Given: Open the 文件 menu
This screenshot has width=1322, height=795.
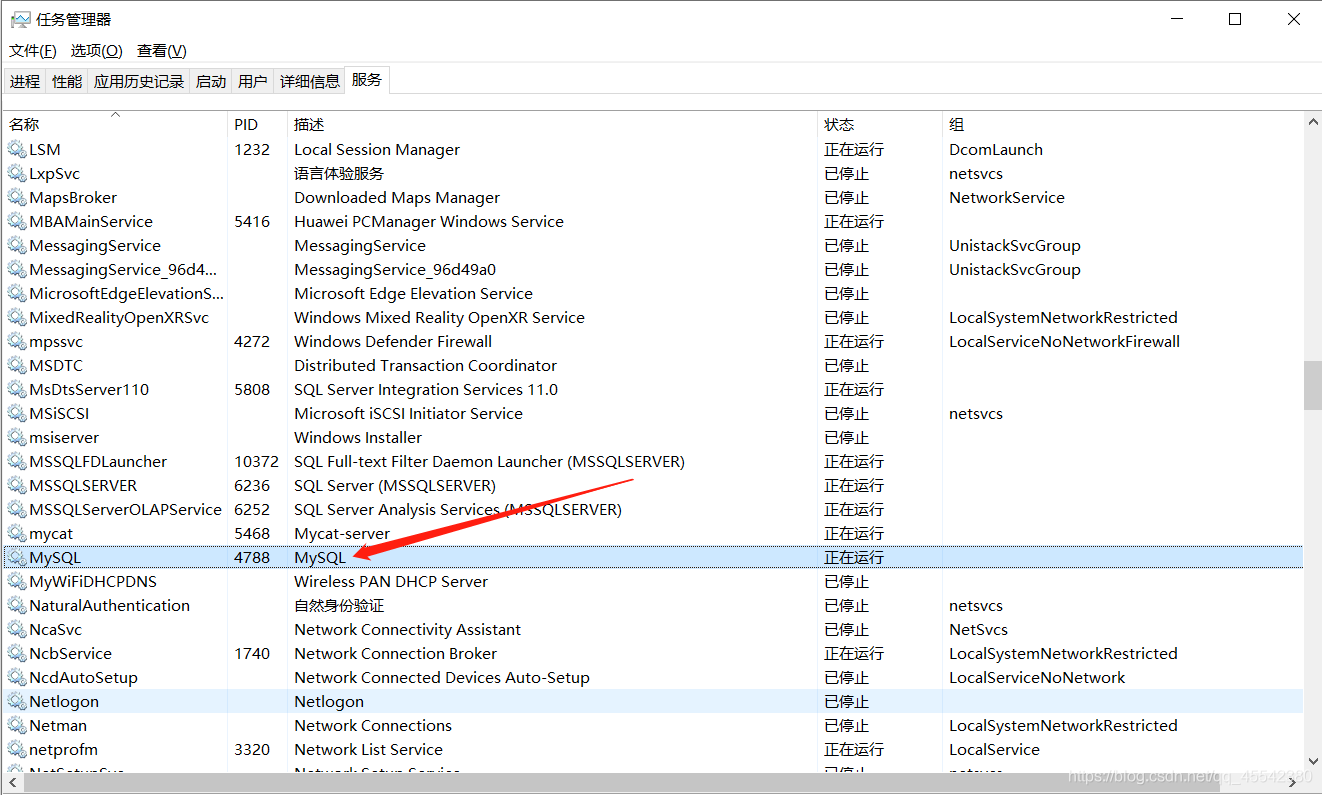Looking at the screenshot, I should (32, 50).
